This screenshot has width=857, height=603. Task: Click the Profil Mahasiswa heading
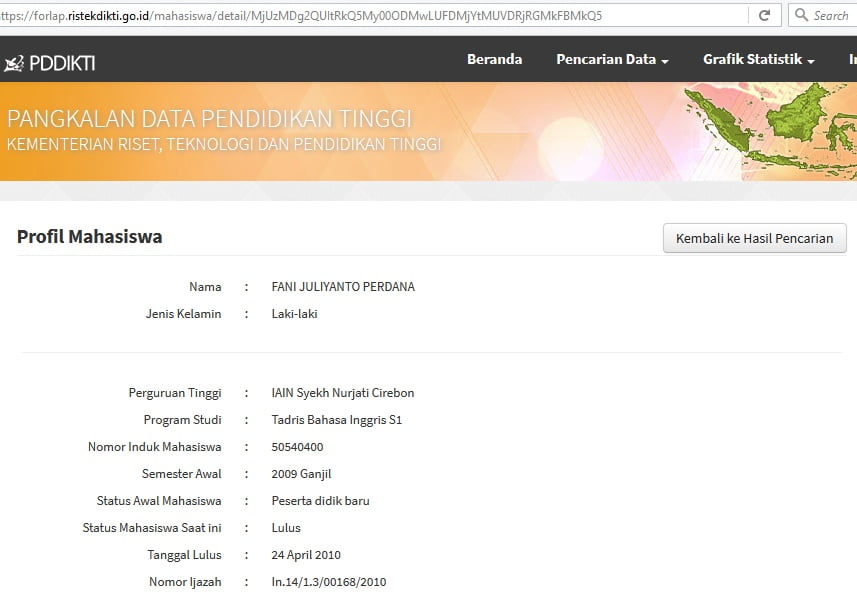pyautogui.click(x=89, y=237)
